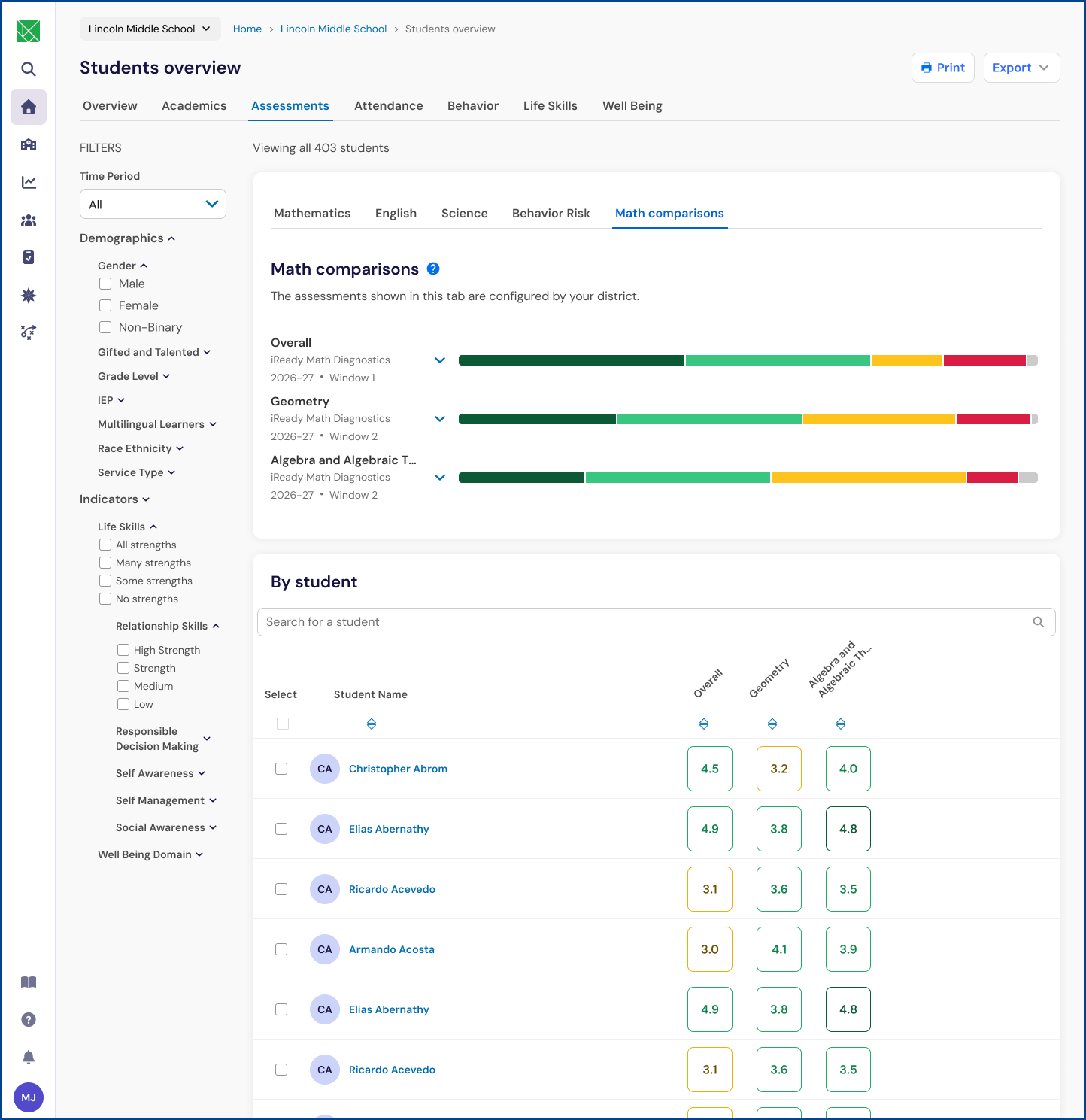This screenshot has width=1086, height=1120.
Task: Click red segment of Algebra bar
Action: tap(992, 478)
